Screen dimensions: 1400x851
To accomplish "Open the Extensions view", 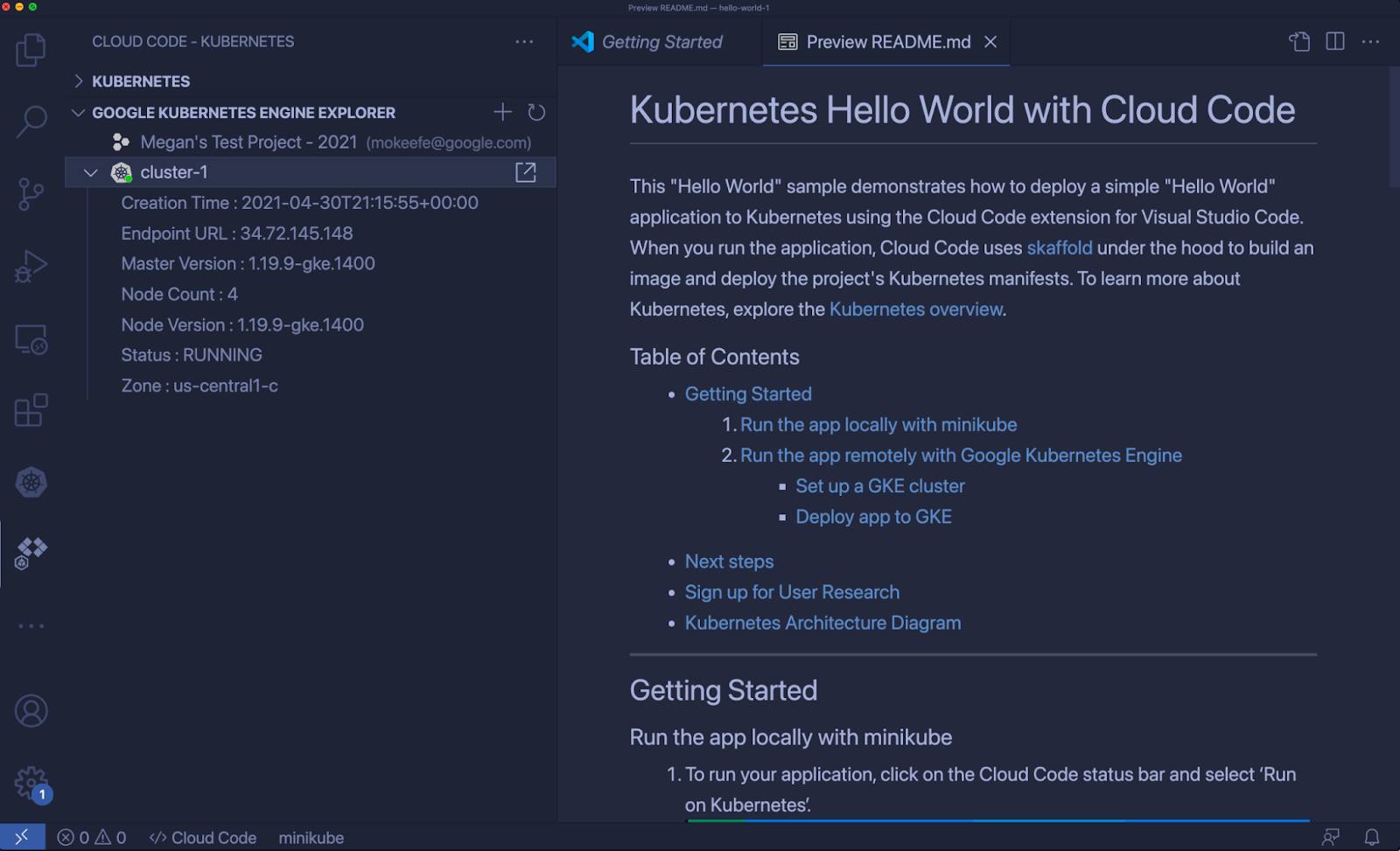I will (x=31, y=410).
